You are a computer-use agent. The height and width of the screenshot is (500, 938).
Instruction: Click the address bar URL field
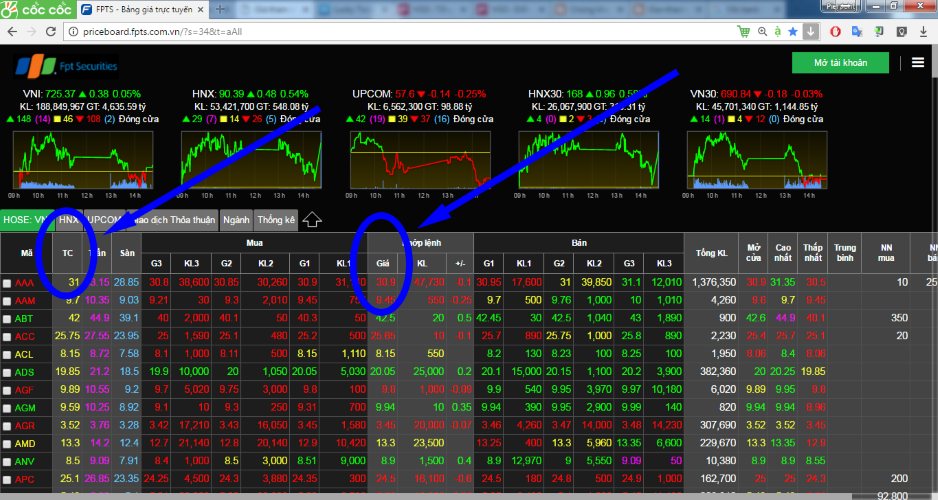(401, 32)
